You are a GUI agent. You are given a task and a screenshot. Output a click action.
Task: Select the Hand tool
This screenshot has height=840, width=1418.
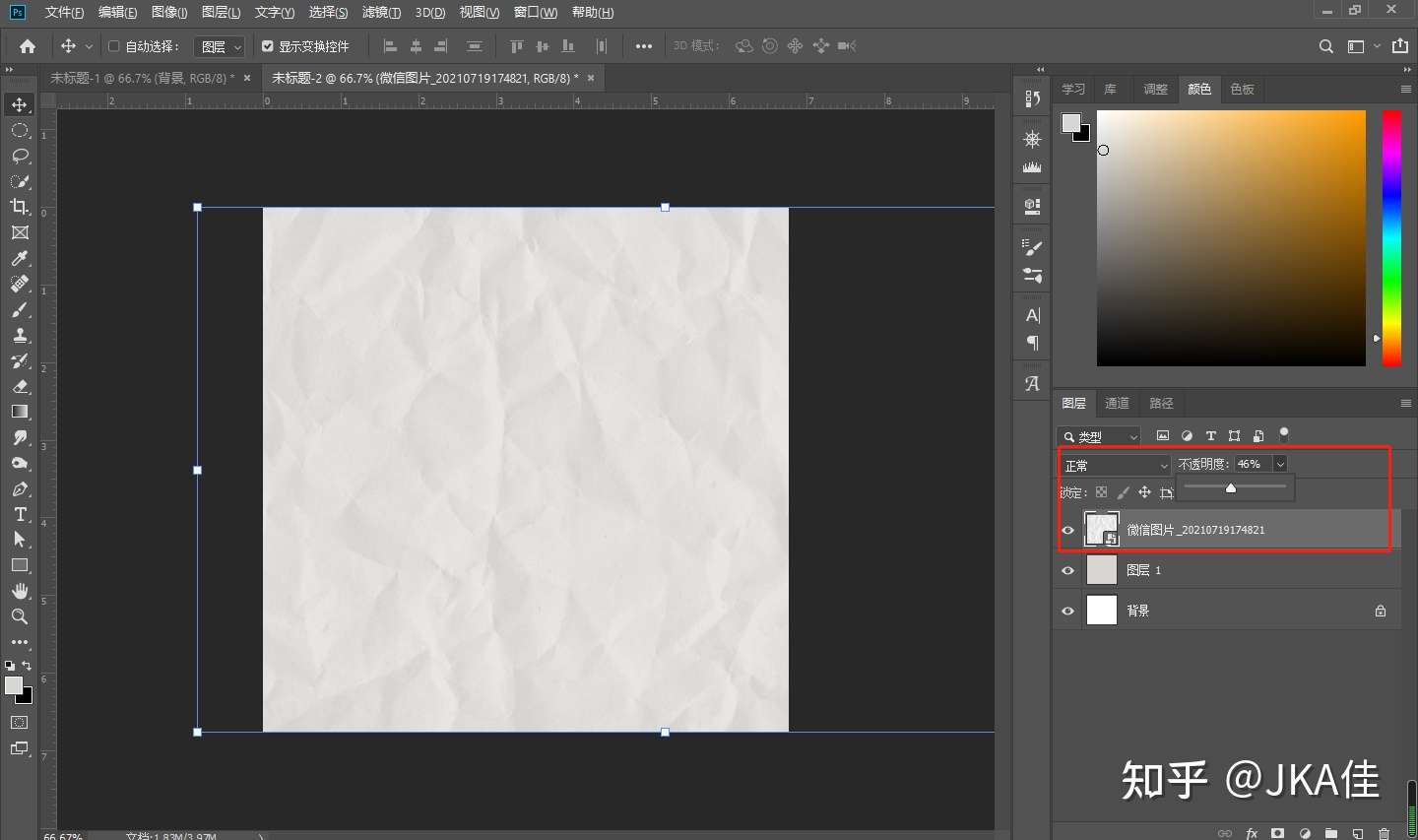pos(20,591)
